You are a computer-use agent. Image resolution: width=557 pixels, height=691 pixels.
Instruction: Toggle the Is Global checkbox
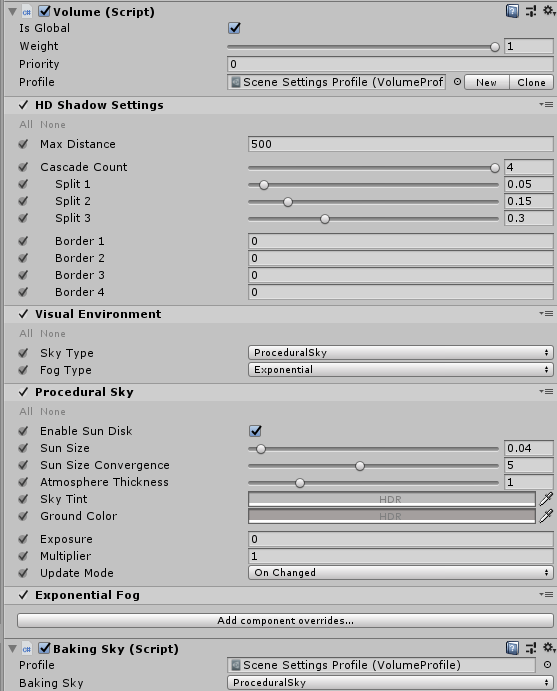(234, 28)
